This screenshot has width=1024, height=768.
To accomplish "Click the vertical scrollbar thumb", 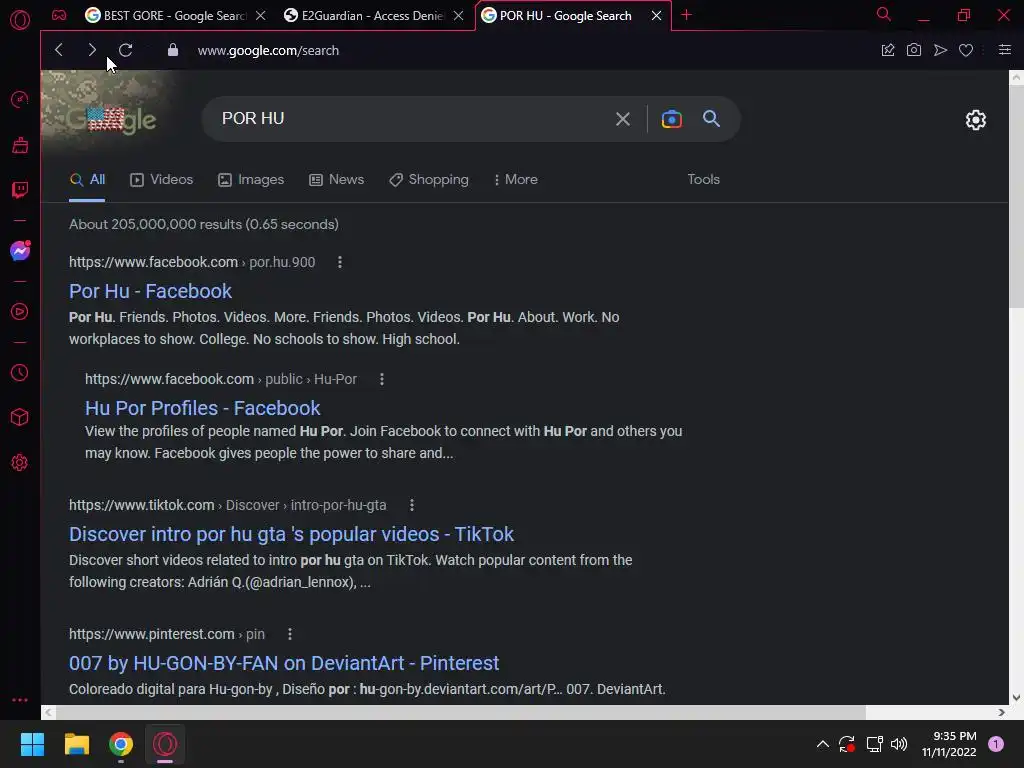I will 1016,196.
